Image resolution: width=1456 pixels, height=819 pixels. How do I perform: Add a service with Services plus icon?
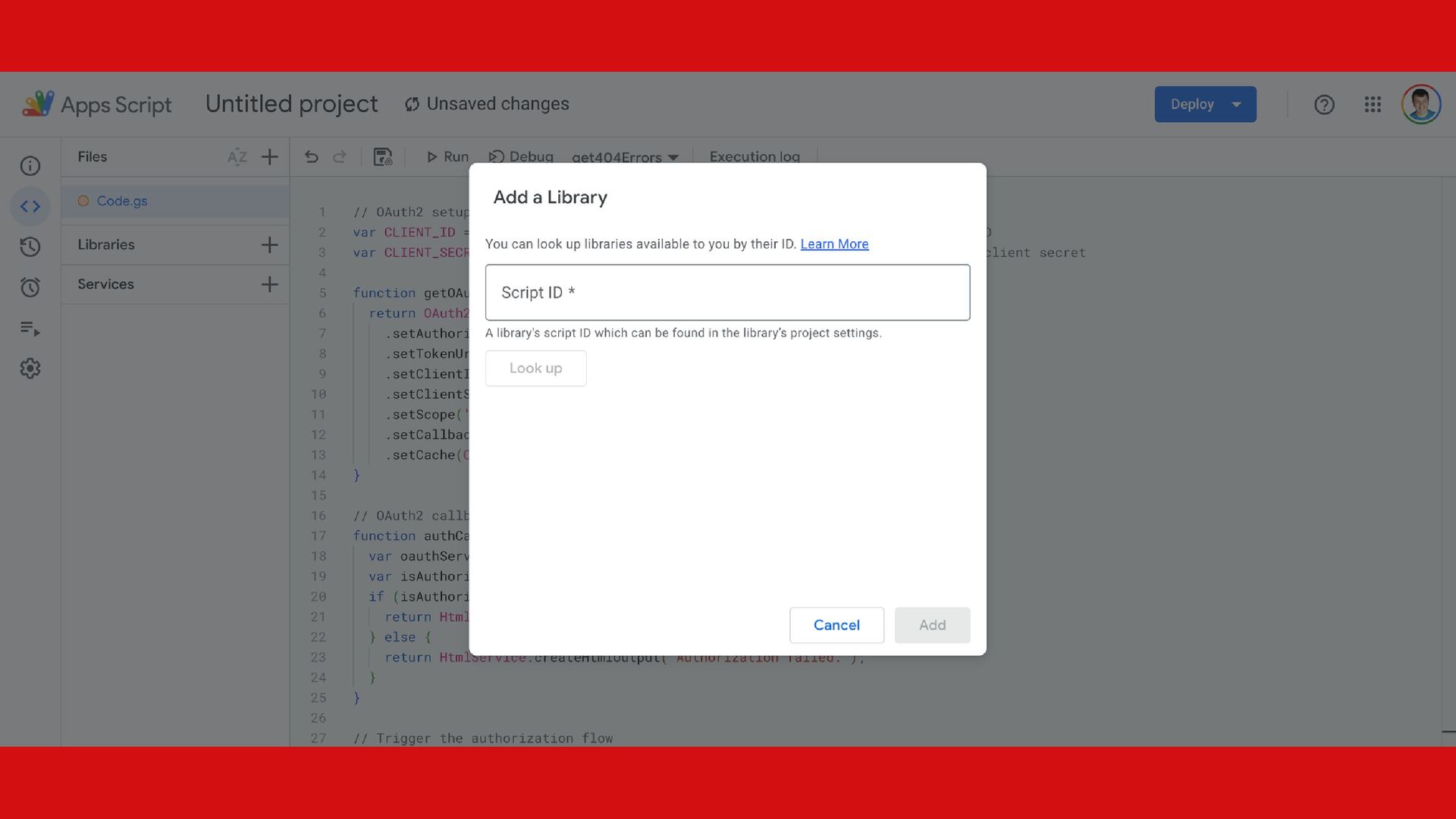click(269, 284)
